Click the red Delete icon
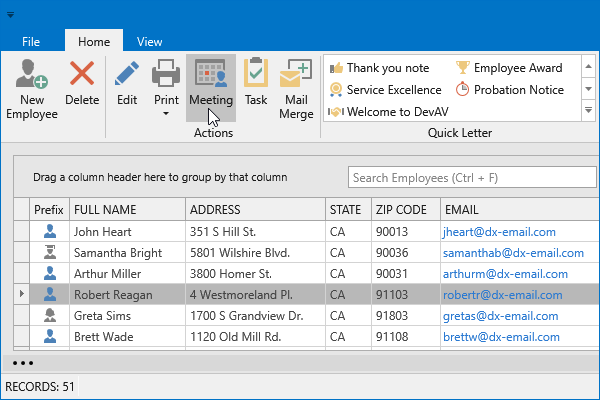This screenshot has height=400, width=600. point(82,73)
